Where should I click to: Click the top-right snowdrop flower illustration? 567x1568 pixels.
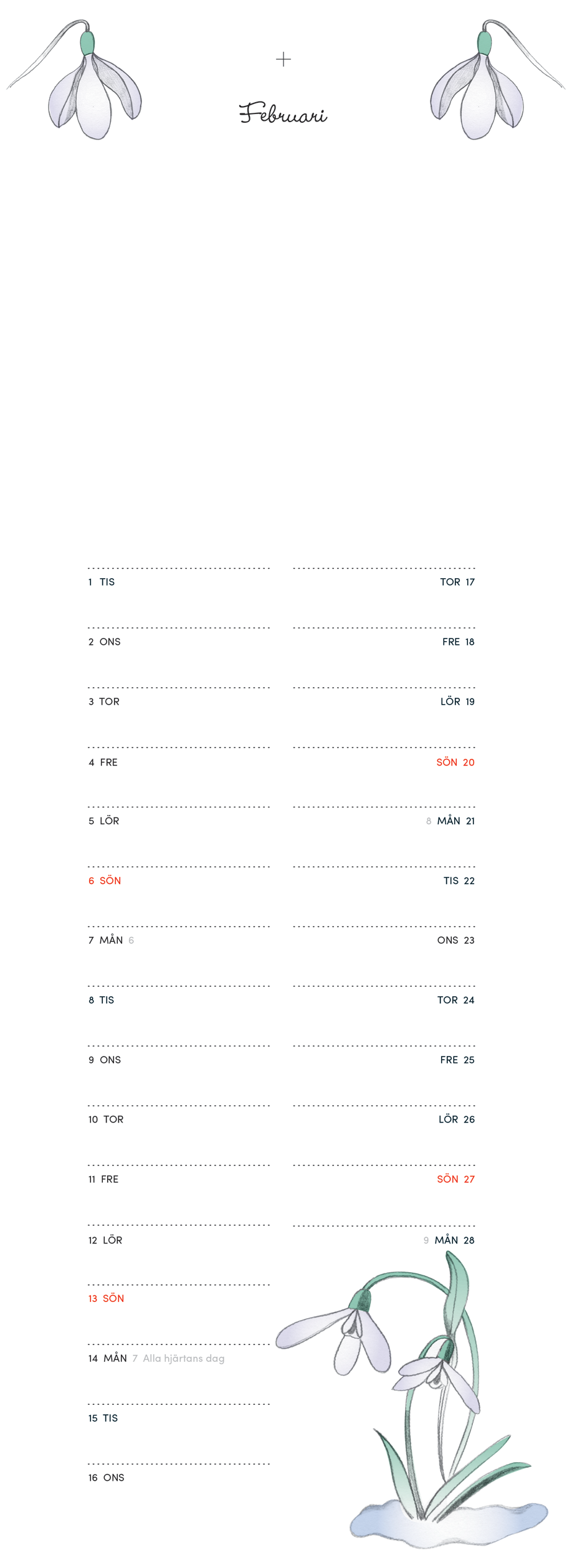[481, 84]
